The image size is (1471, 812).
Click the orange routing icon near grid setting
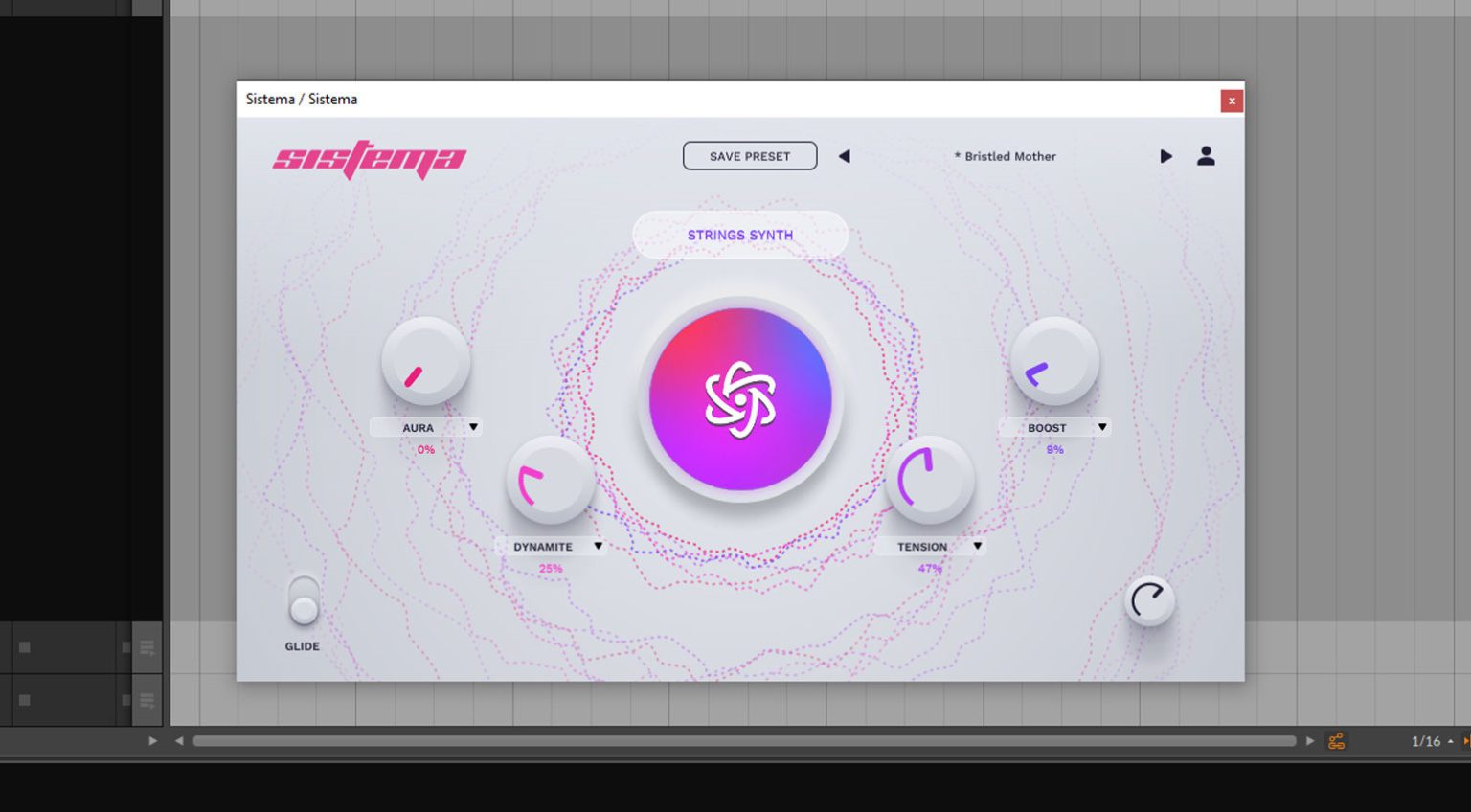click(1336, 741)
